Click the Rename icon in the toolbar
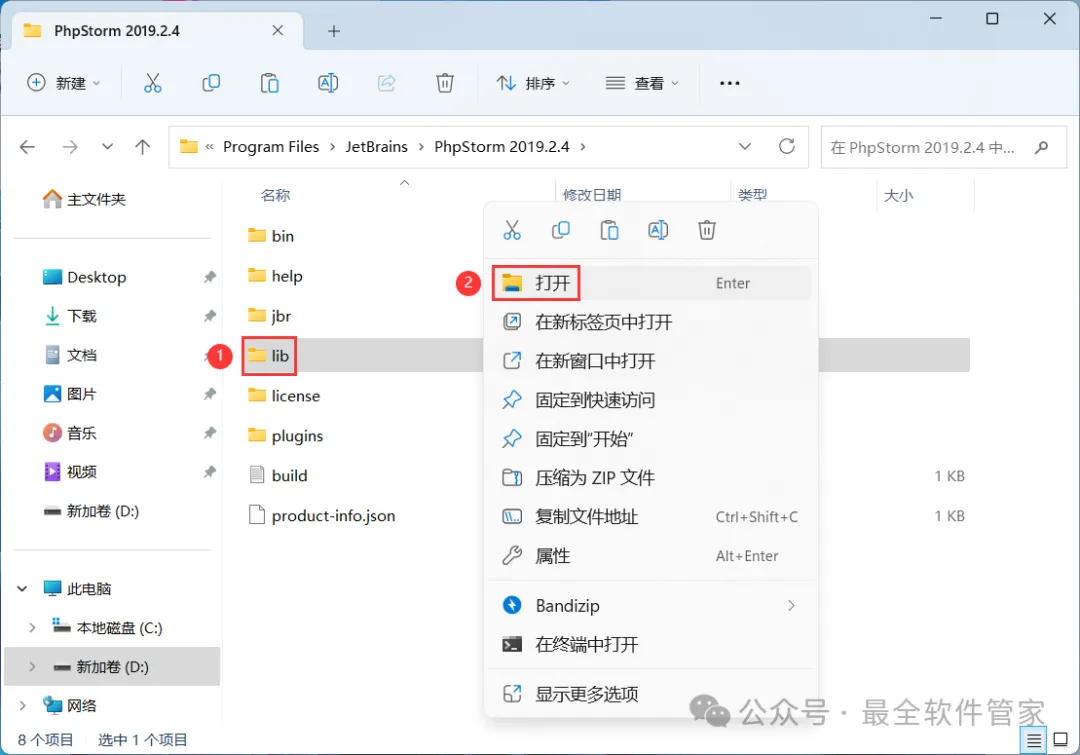The width and height of the screenshot is (1080, 755). [x=328, y=83]
